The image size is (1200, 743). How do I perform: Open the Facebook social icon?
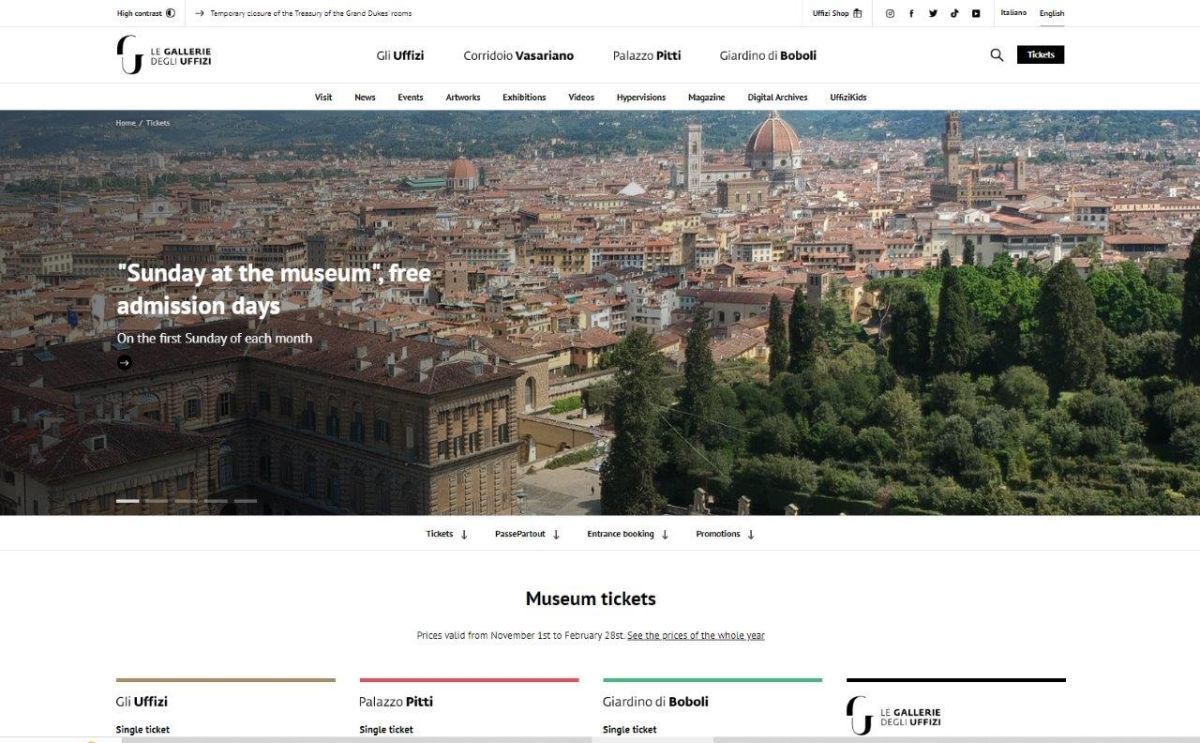pos(911,13)
